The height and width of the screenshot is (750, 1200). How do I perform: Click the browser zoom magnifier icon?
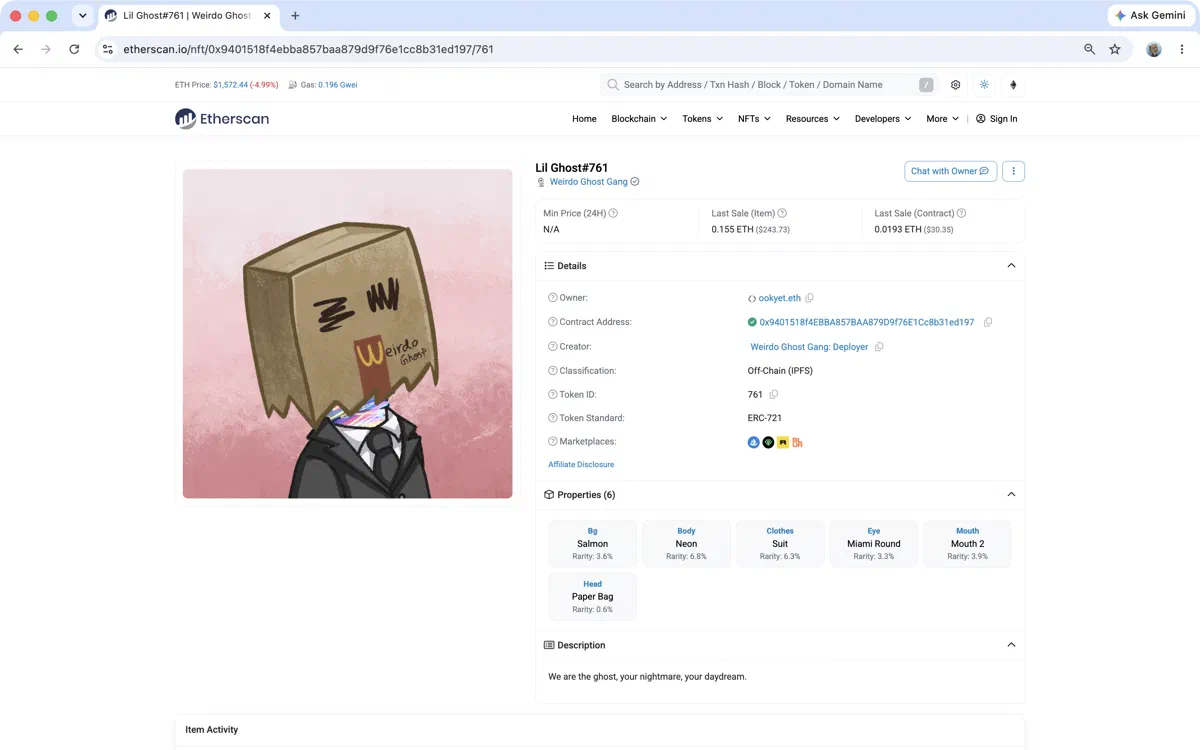coord(1090,49)
